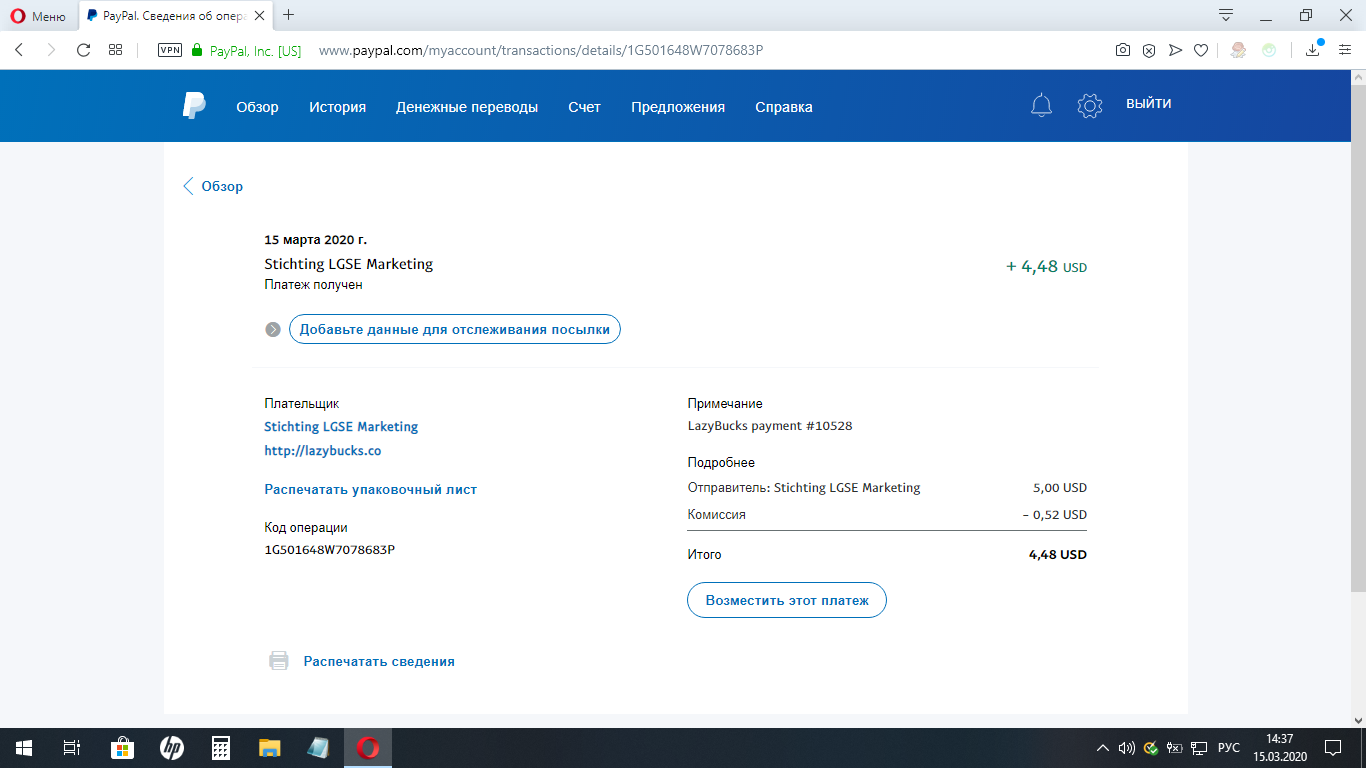This screenshot has width=1366, height=768.
Task: Go back with the browser back arrow
Action: [18, 50]
